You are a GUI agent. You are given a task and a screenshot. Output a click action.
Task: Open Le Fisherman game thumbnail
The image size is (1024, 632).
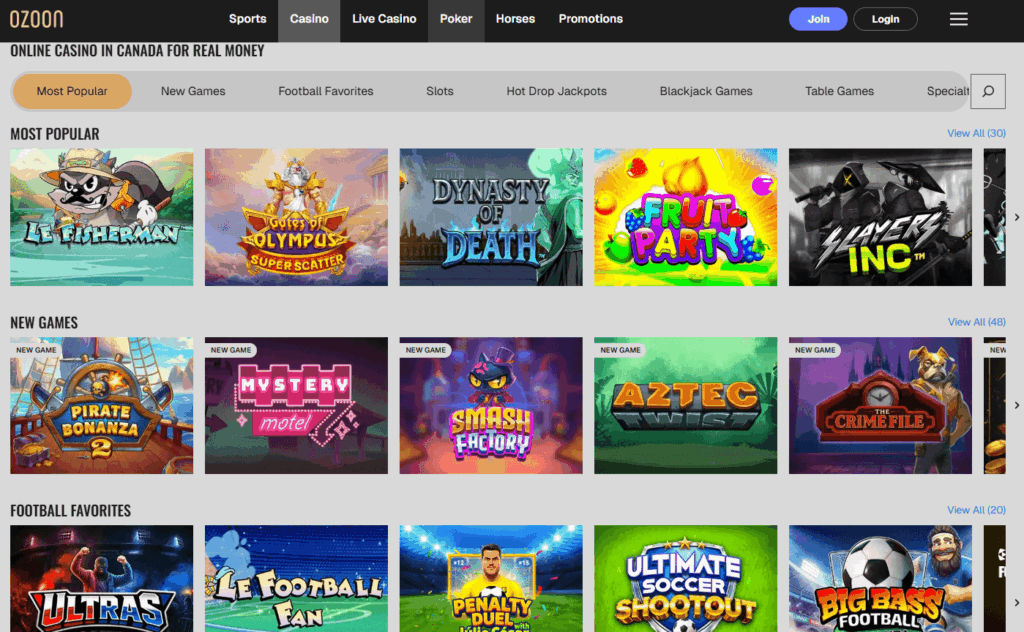click(x=102, y=217)
